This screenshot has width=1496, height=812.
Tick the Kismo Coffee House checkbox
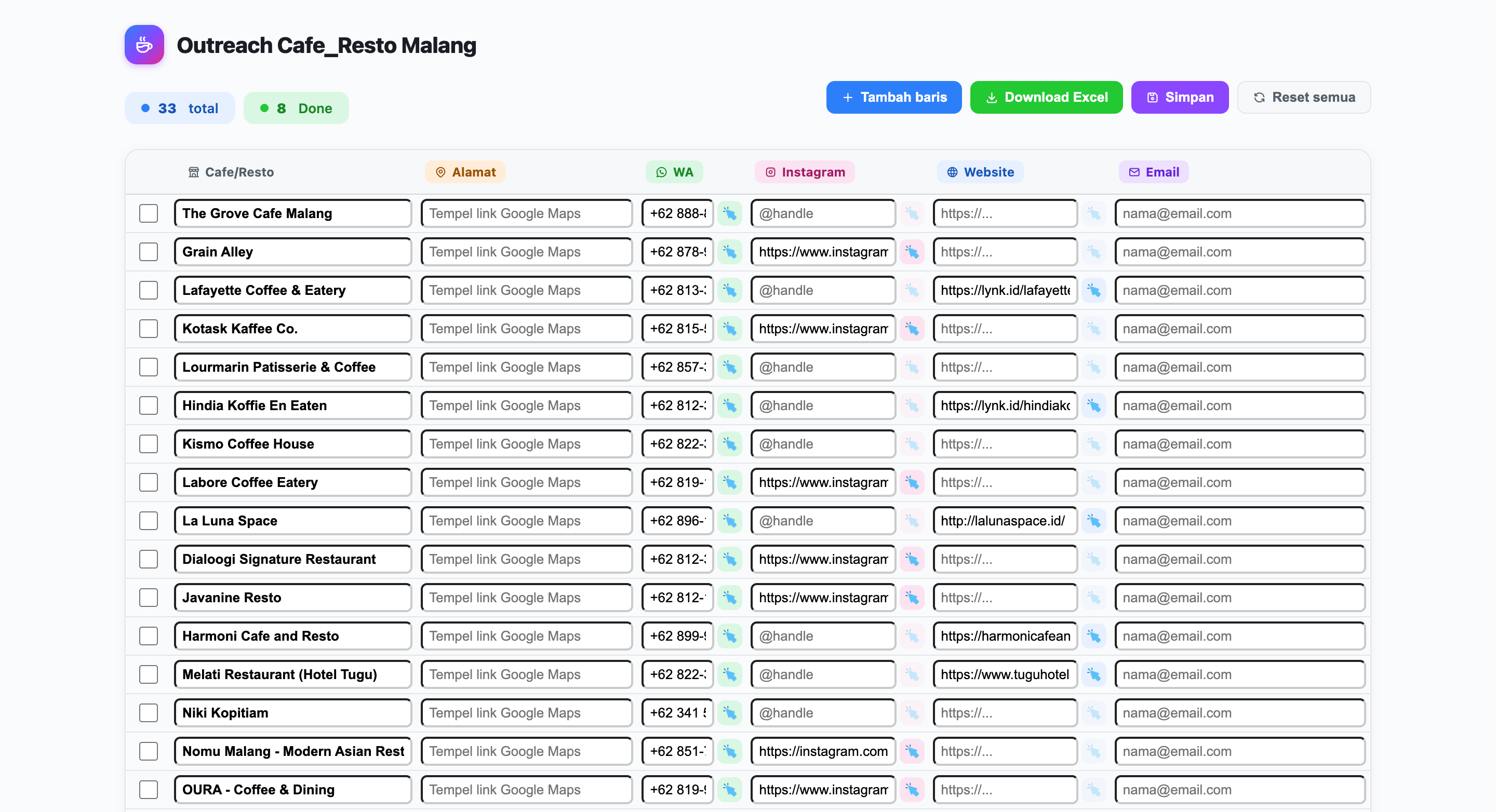click(149, 444)
